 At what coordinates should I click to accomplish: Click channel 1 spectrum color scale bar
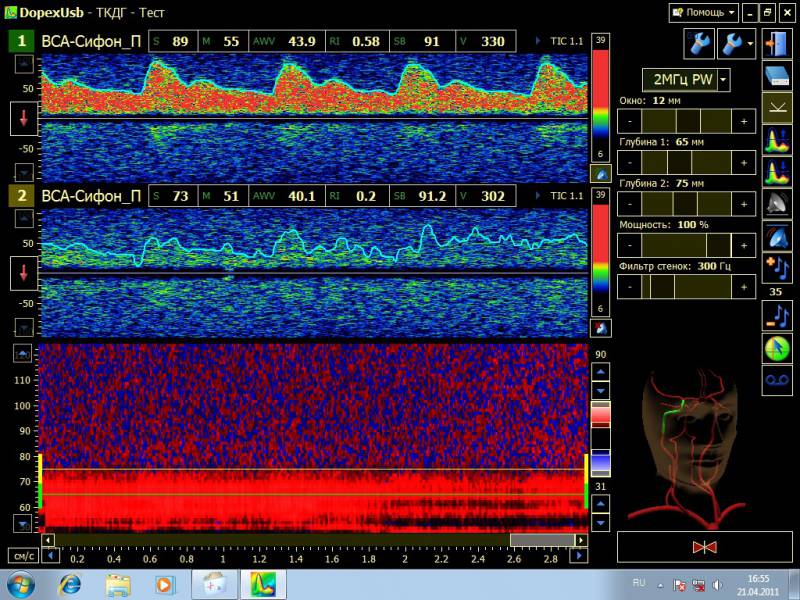click(601, 99)
